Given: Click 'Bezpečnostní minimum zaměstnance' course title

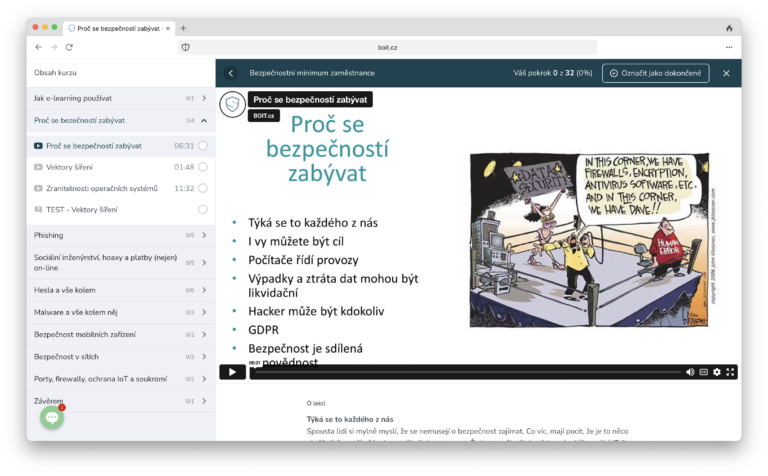Looking at the screenshot, I should (x=312, y=73).
